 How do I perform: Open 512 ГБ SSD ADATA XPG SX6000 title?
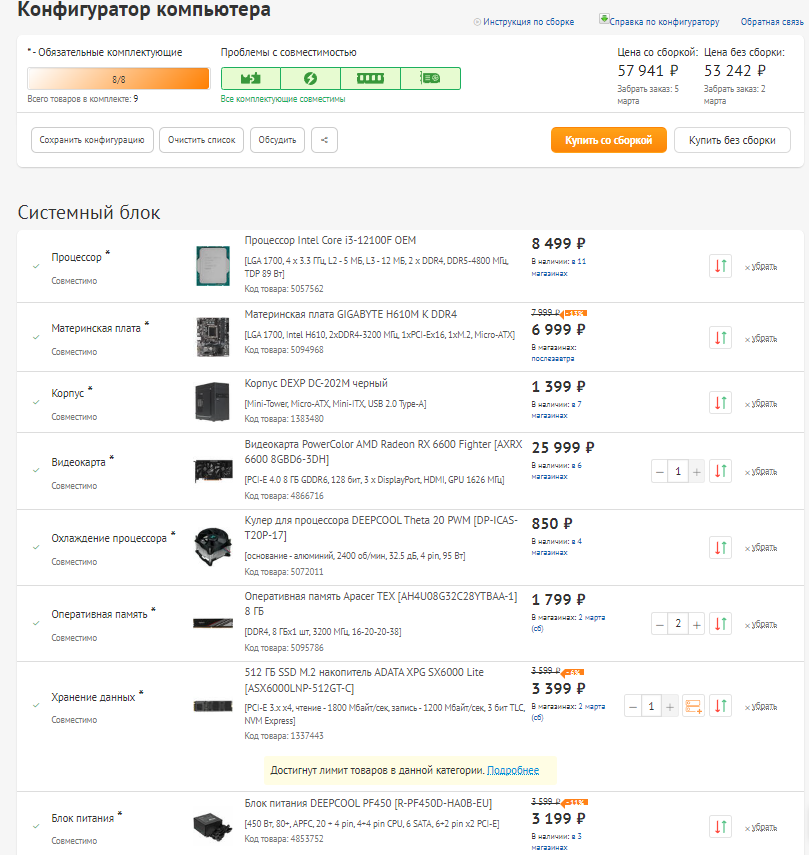pos(364,680)
